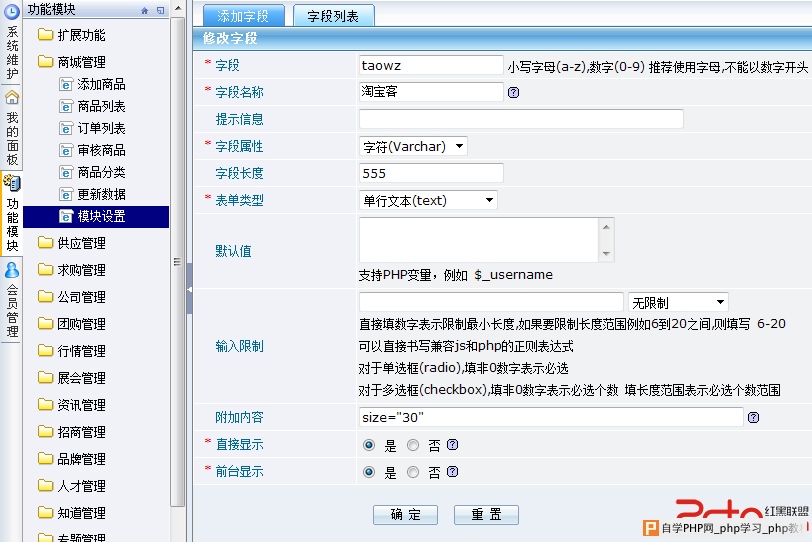Expand the 供应管理 folder
This screenshot has height=542, width=812.
click(71, 243)
